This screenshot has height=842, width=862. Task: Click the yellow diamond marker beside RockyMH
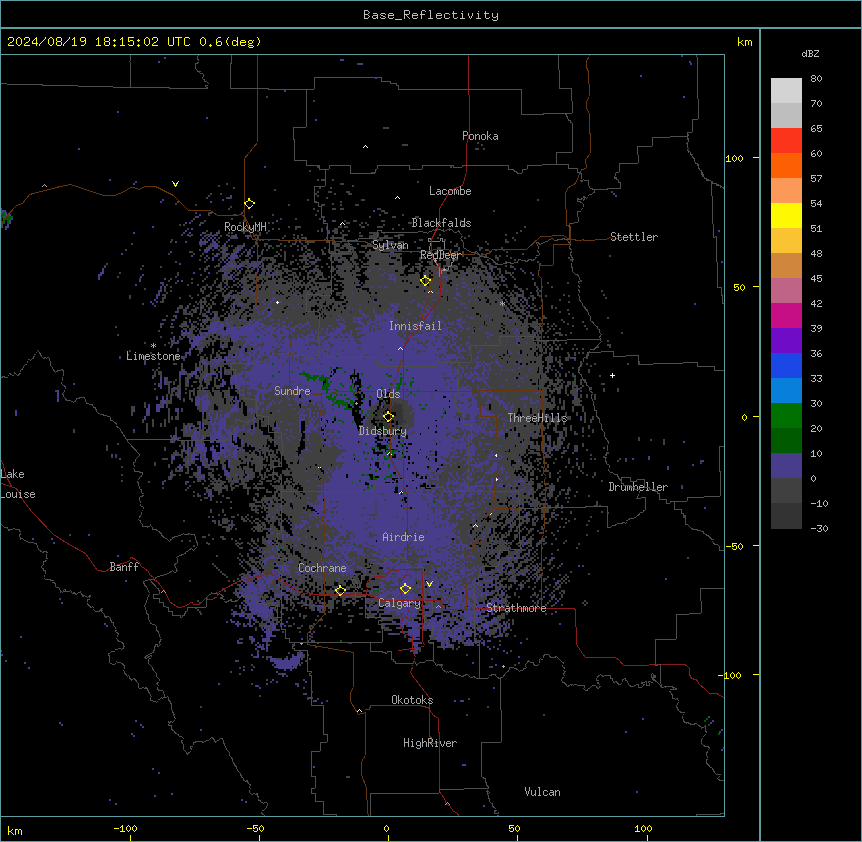(x=250, y=203)
